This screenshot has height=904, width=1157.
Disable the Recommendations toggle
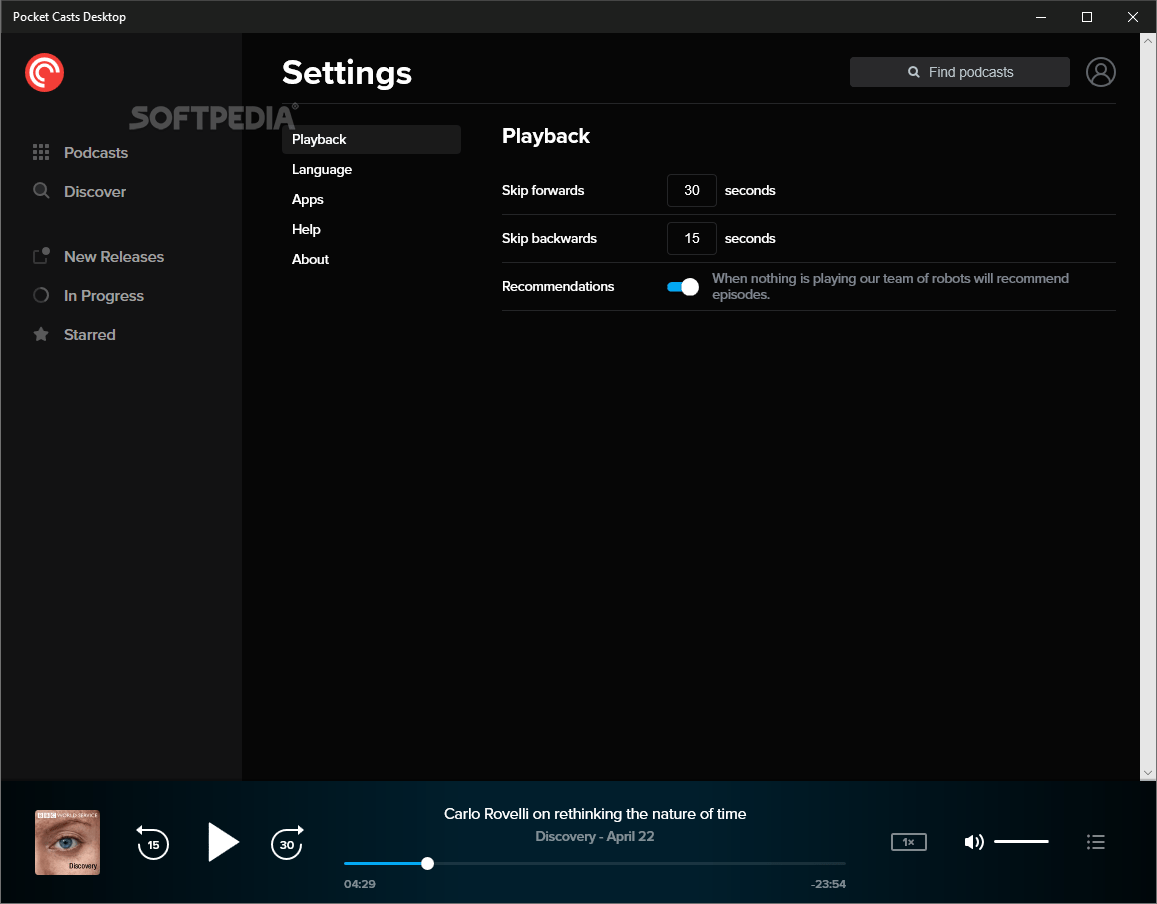[683, 287]
